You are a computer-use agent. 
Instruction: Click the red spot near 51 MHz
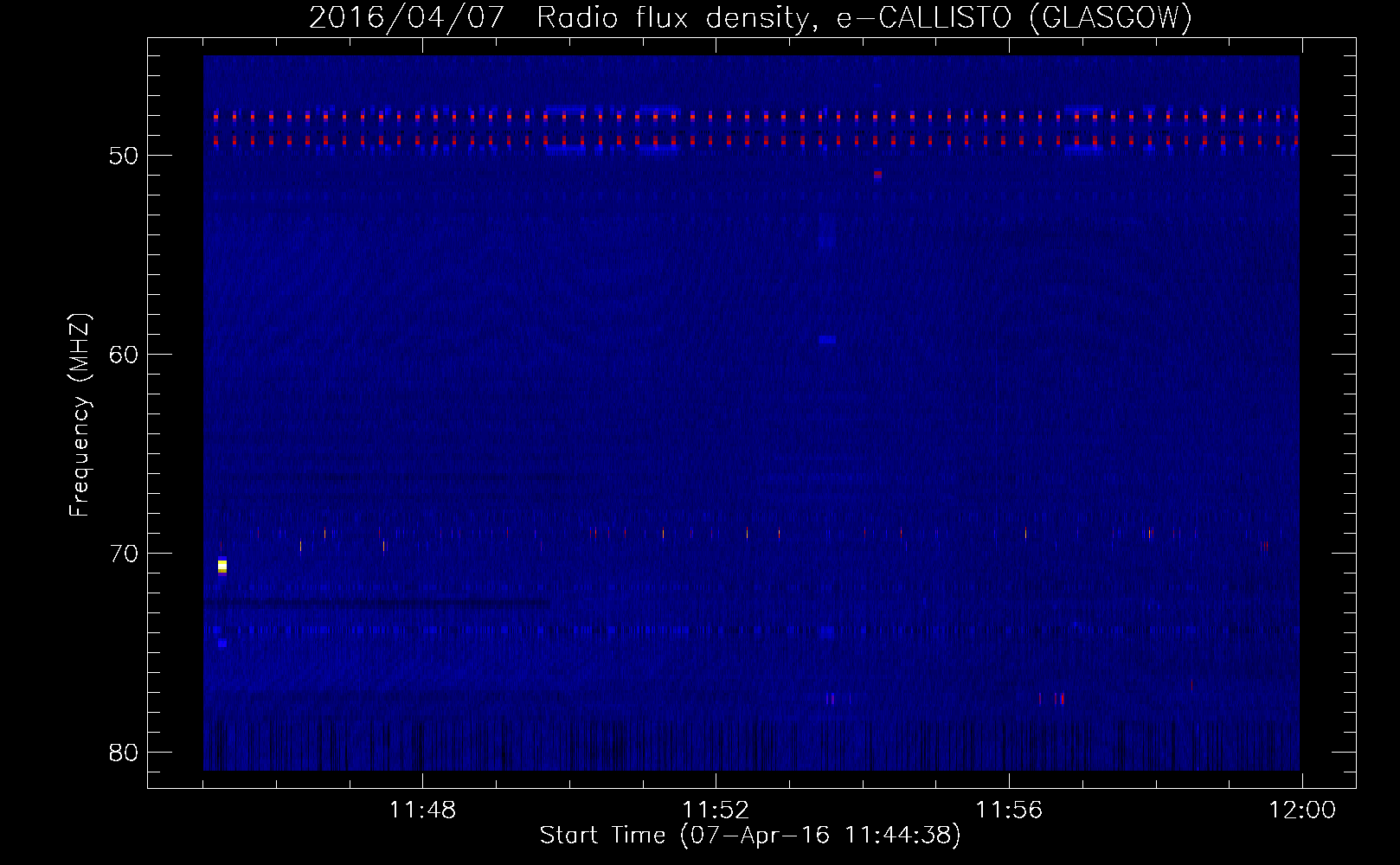pyautogui.click(x=877, y=175)
